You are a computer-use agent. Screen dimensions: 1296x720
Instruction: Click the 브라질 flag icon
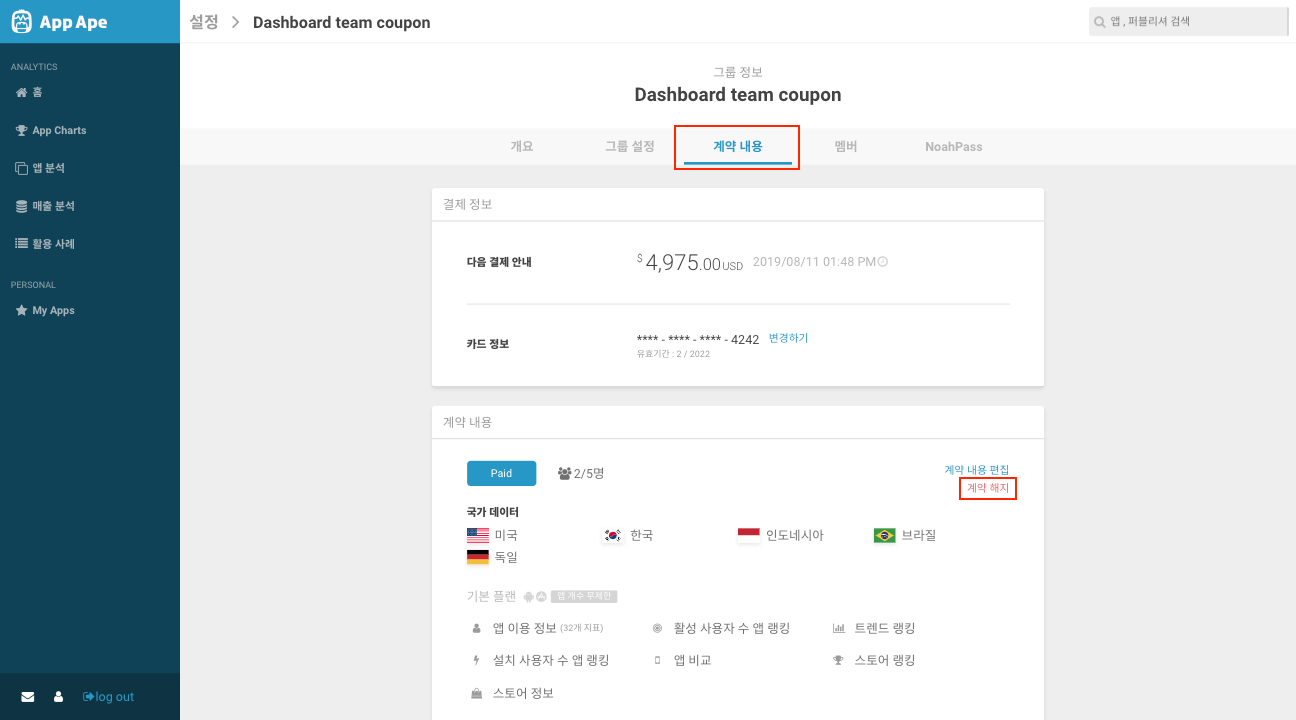click(884, 535)
